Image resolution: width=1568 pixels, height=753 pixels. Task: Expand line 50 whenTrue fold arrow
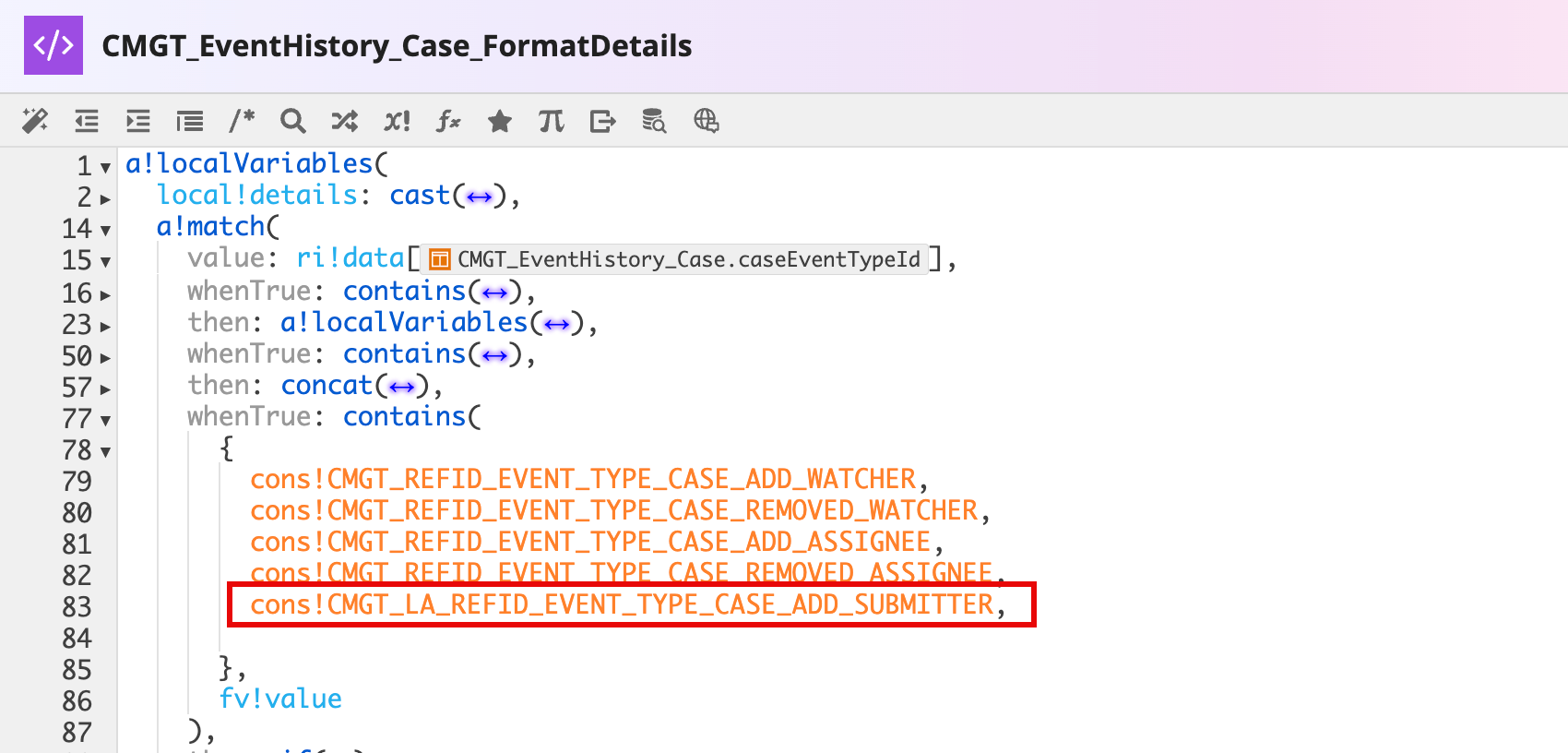[105, 357]
